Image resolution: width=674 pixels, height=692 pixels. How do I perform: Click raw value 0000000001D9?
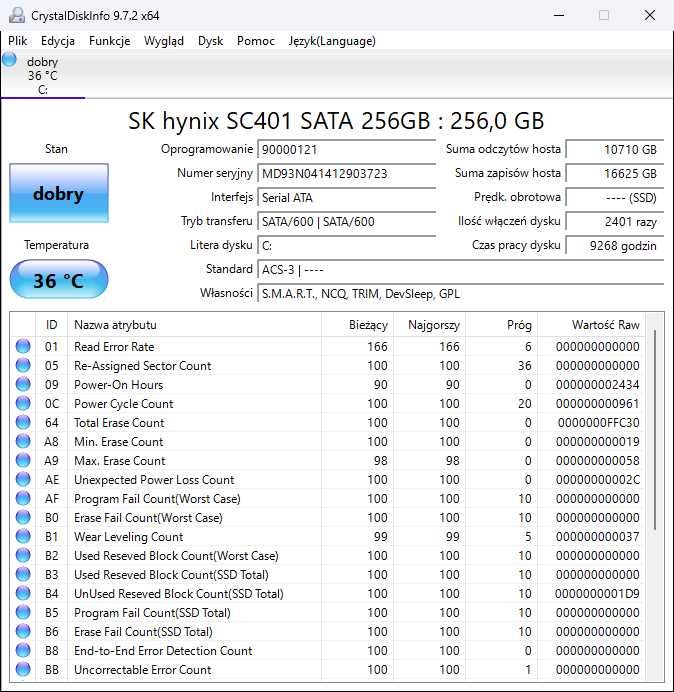point(597,594)
